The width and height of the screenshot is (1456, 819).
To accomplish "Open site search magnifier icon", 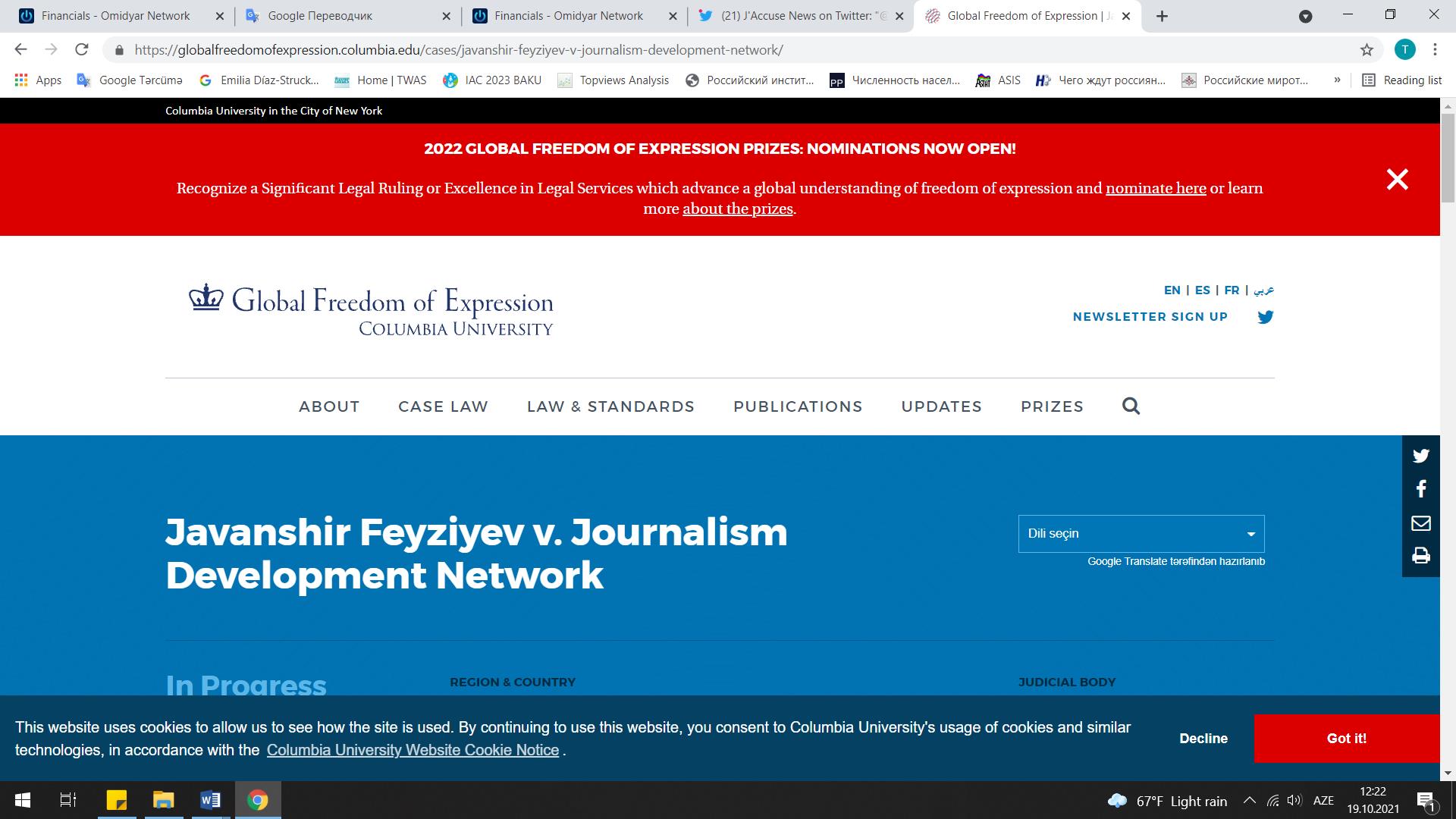I will click(1131, 406).
